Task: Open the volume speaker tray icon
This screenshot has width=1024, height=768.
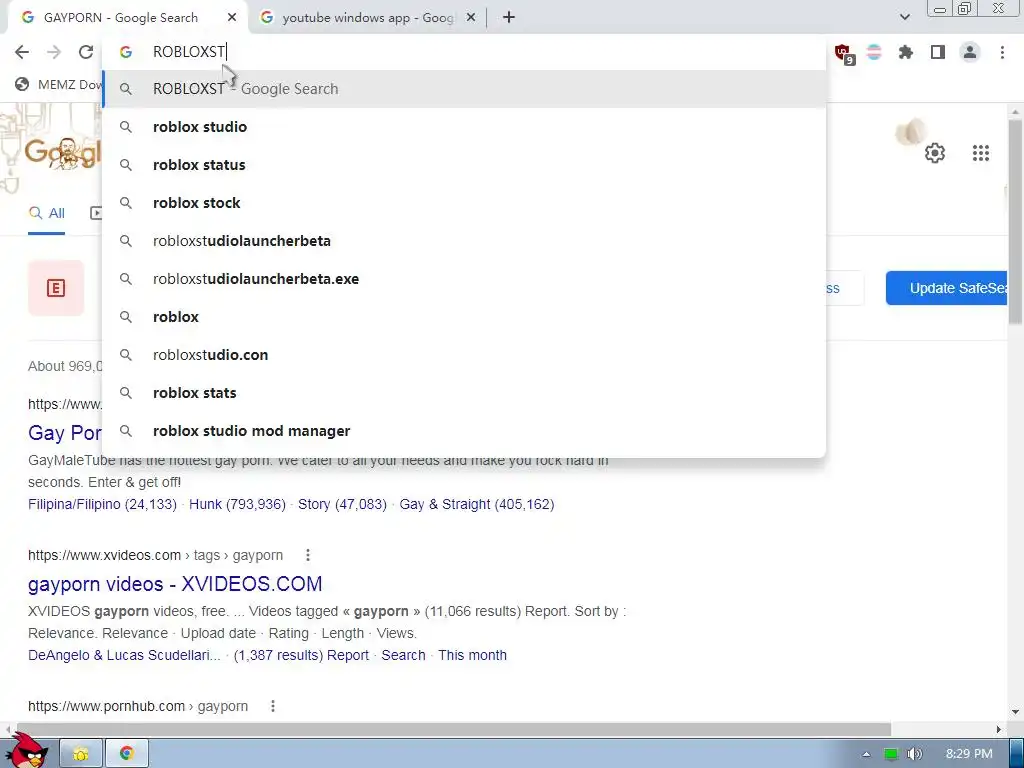Action: (914, 754)
